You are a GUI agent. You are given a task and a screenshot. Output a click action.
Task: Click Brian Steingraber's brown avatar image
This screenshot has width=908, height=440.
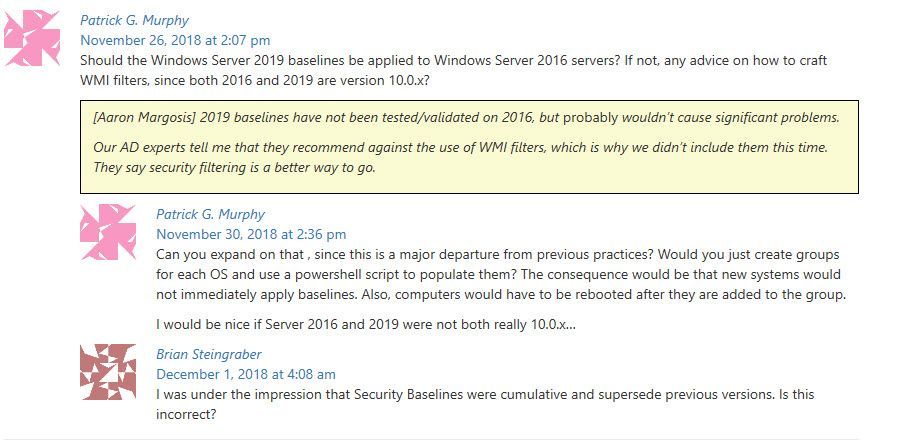pos(108,372)
